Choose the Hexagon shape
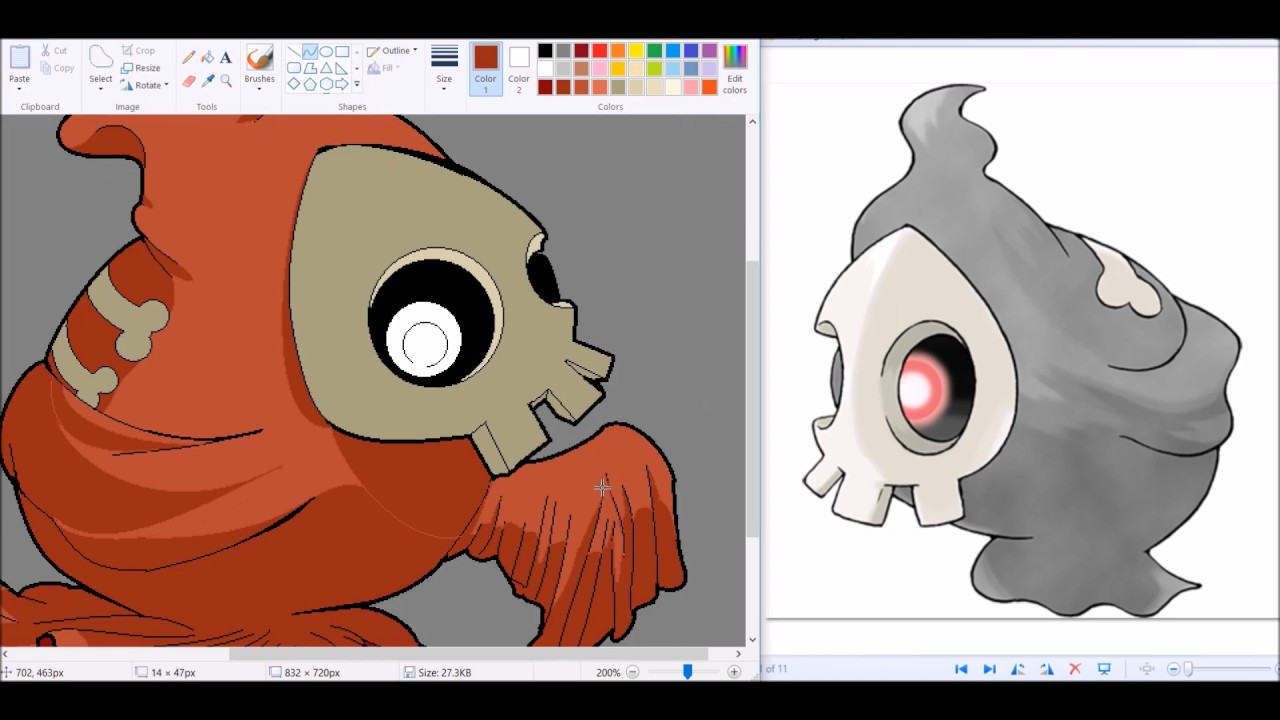This screenshot has width=1280, height=720. coord(326,84)
